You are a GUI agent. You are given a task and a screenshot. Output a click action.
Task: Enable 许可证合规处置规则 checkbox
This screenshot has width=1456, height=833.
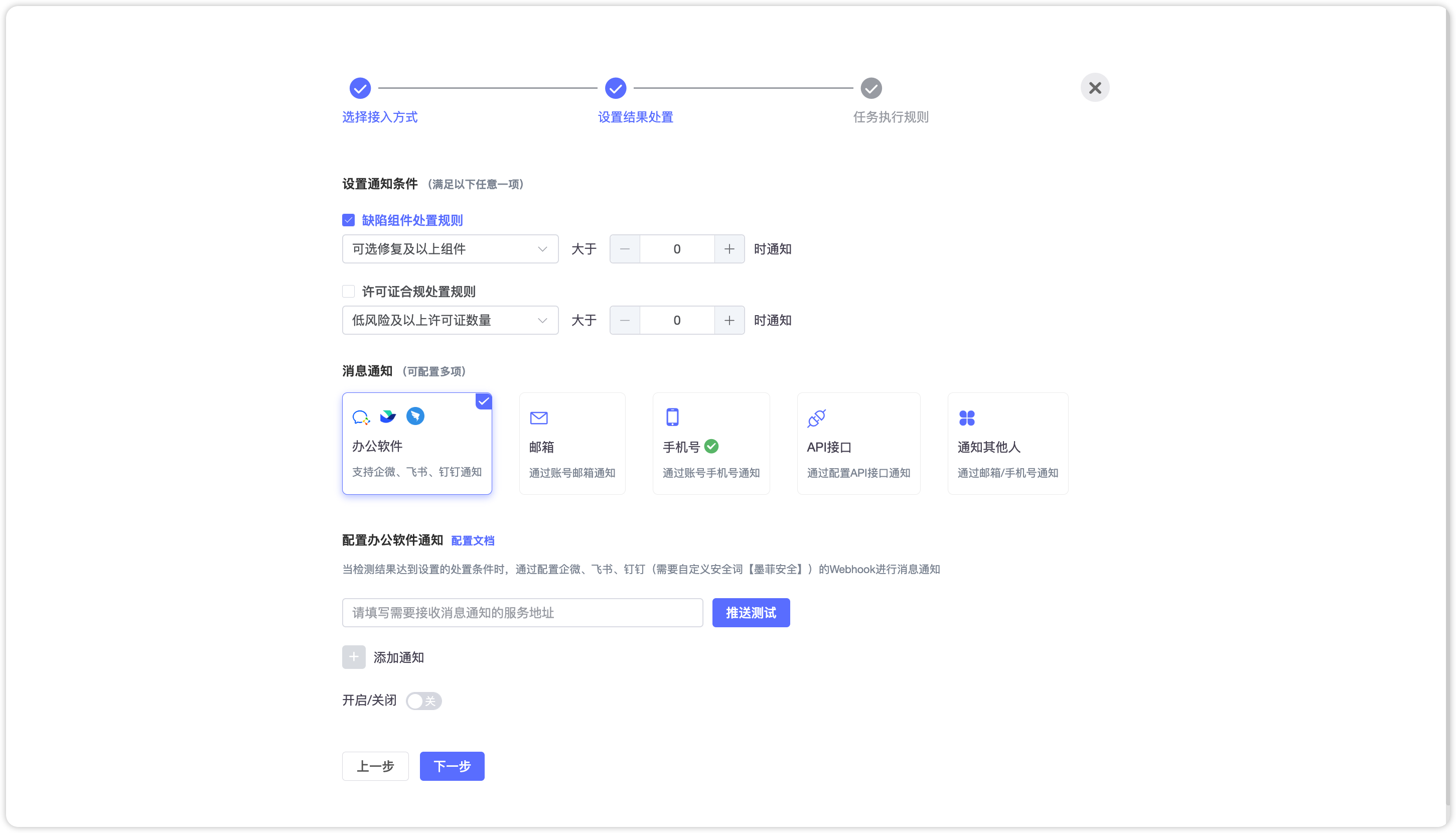348,292
